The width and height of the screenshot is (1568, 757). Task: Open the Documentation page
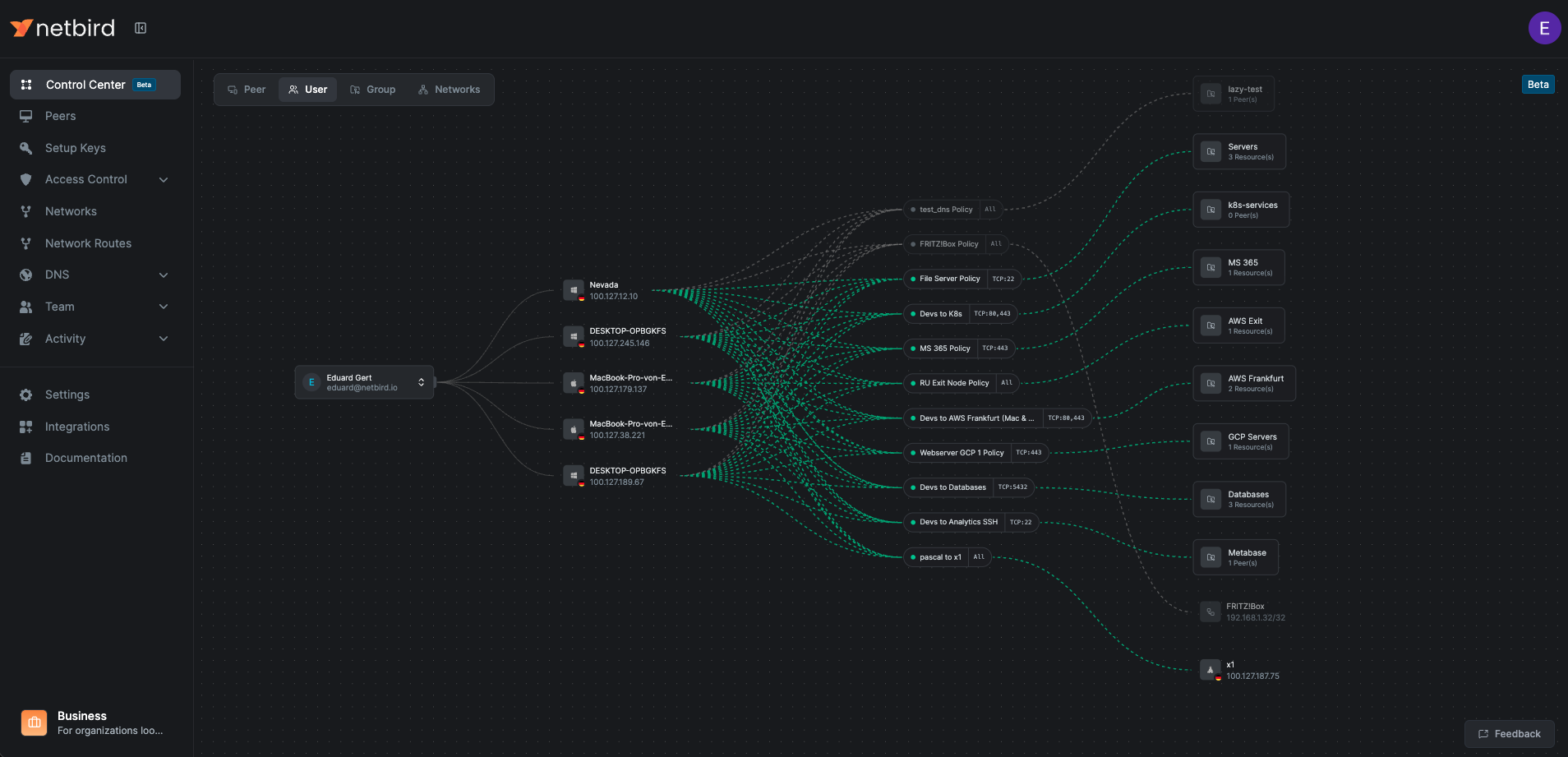point(85,458)
